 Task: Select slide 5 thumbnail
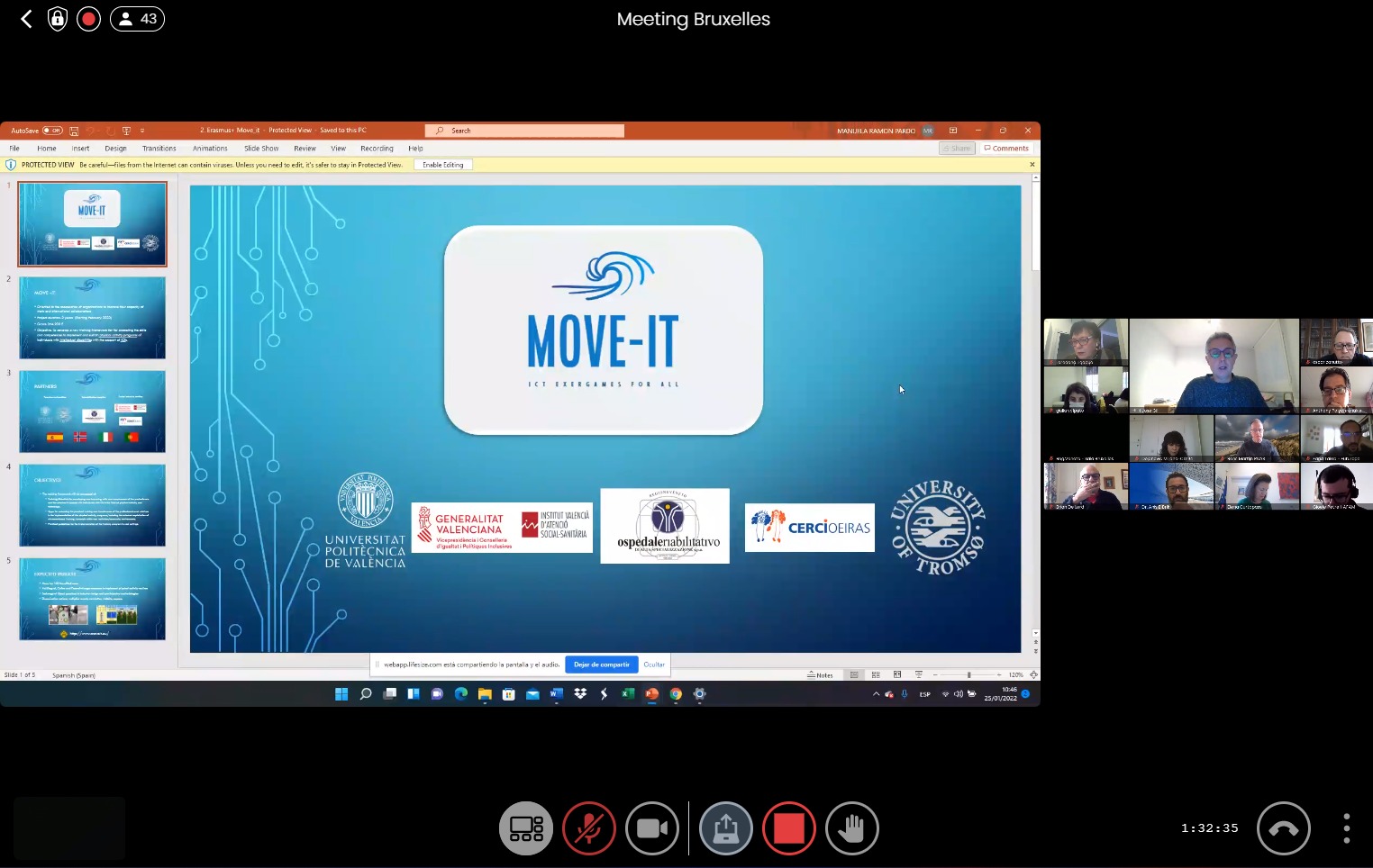(x=93, y=599)
